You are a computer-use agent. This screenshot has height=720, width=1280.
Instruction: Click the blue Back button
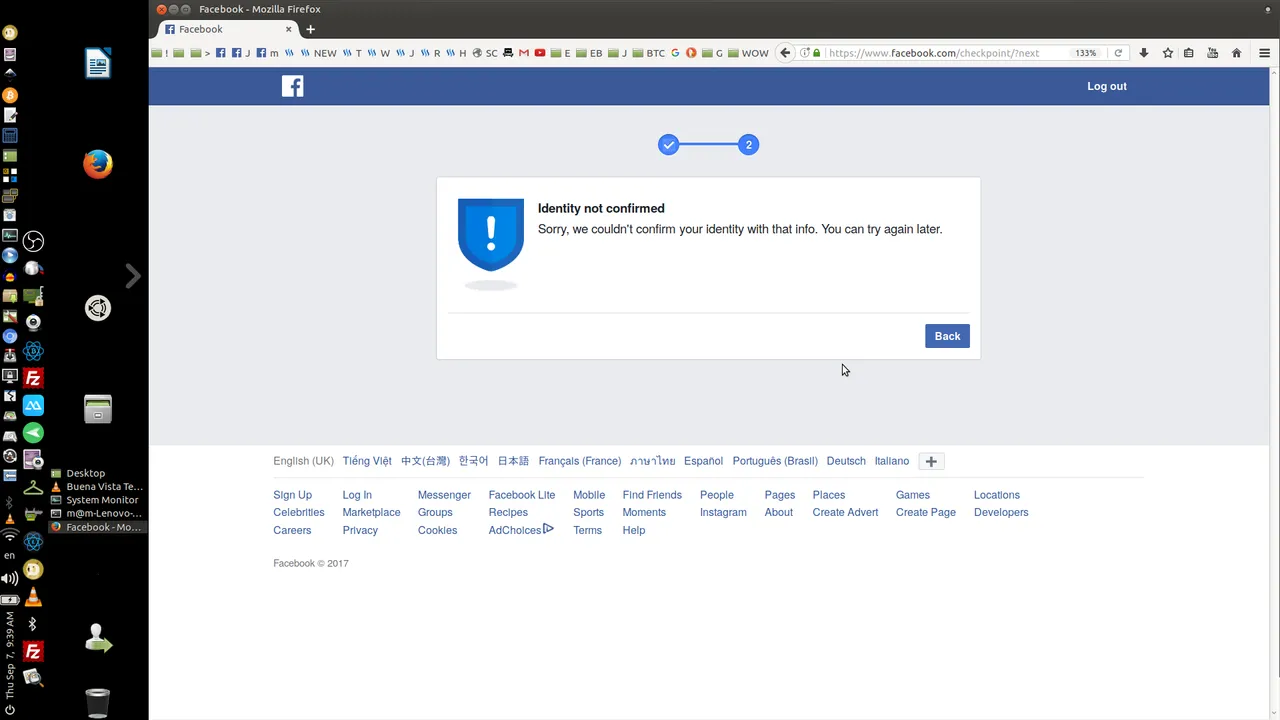(947, 336)
